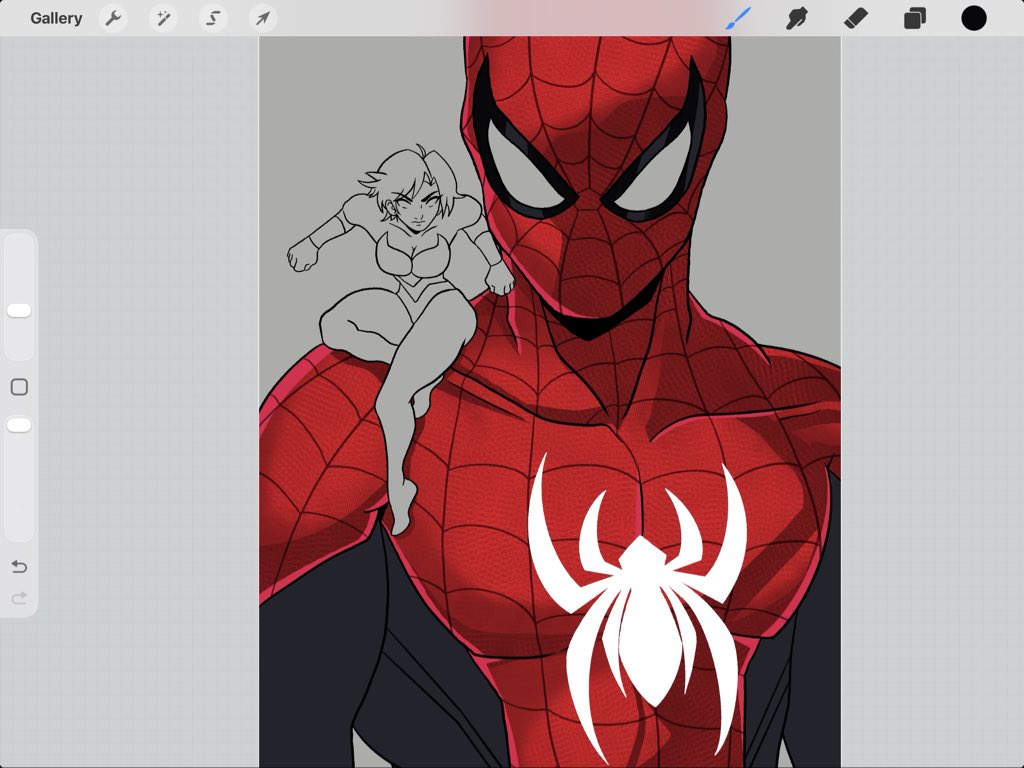Open the Actions wrench menu
This screenshot has width=1024, height=768.
click(x=114, y=18)
